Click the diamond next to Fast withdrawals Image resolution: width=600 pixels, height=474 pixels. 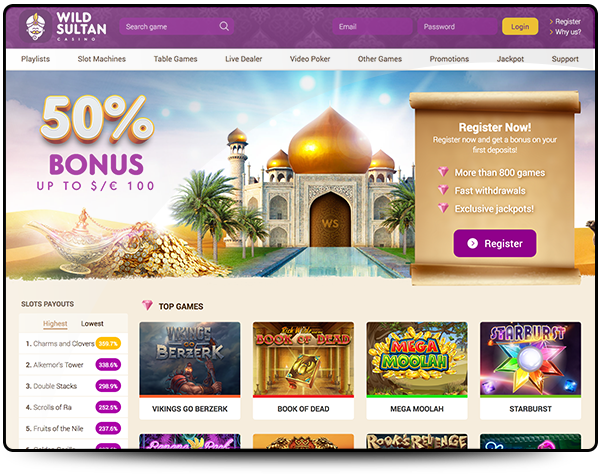443,190
